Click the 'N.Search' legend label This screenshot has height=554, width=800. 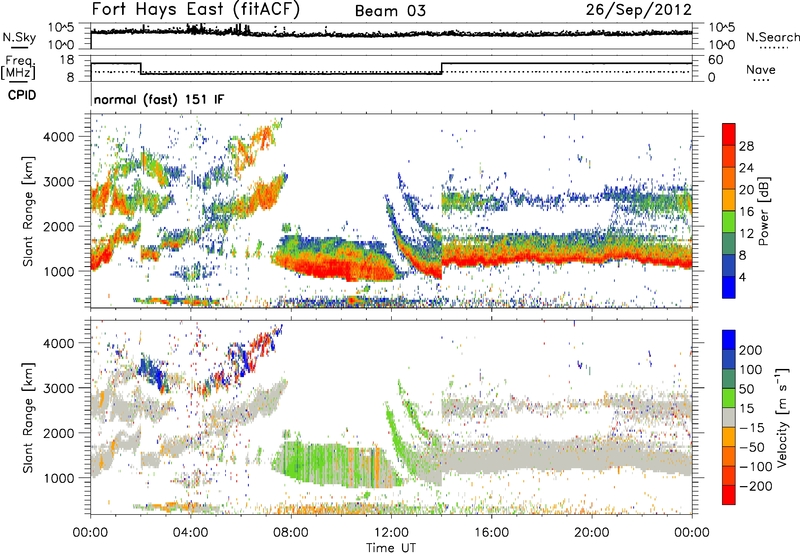(772, 37)
